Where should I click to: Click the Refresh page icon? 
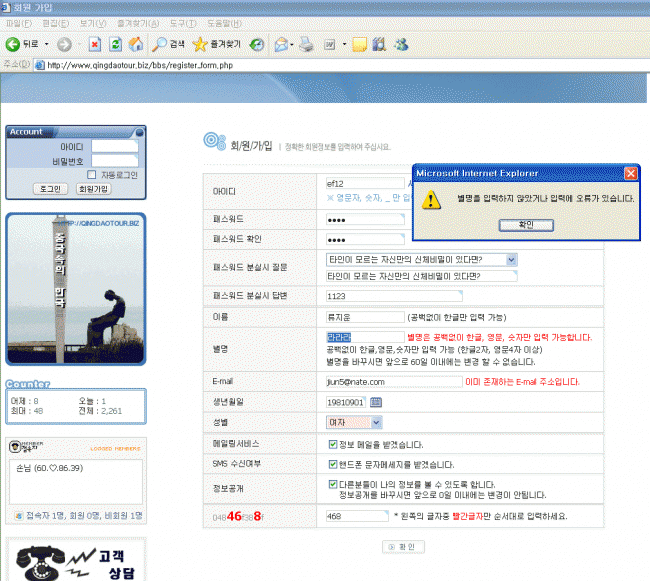point(115,44)
